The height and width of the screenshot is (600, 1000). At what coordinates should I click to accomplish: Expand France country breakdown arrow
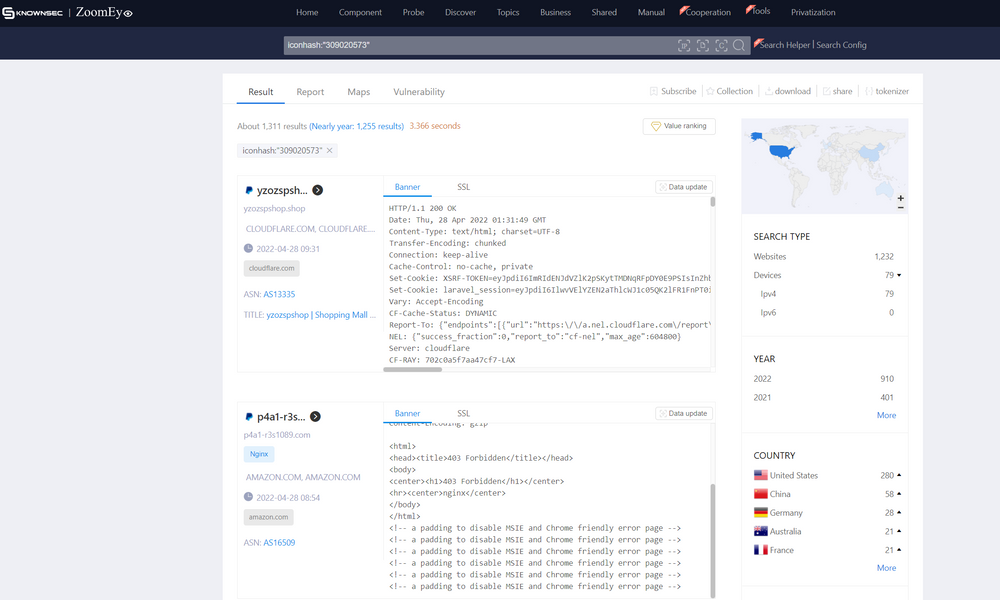[899, 550]
